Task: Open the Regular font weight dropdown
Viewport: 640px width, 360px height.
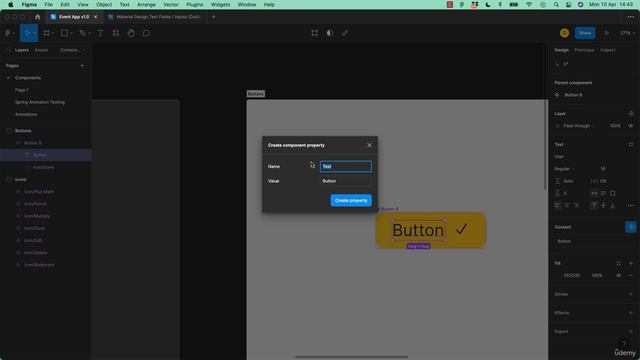Action: [564, 169]
